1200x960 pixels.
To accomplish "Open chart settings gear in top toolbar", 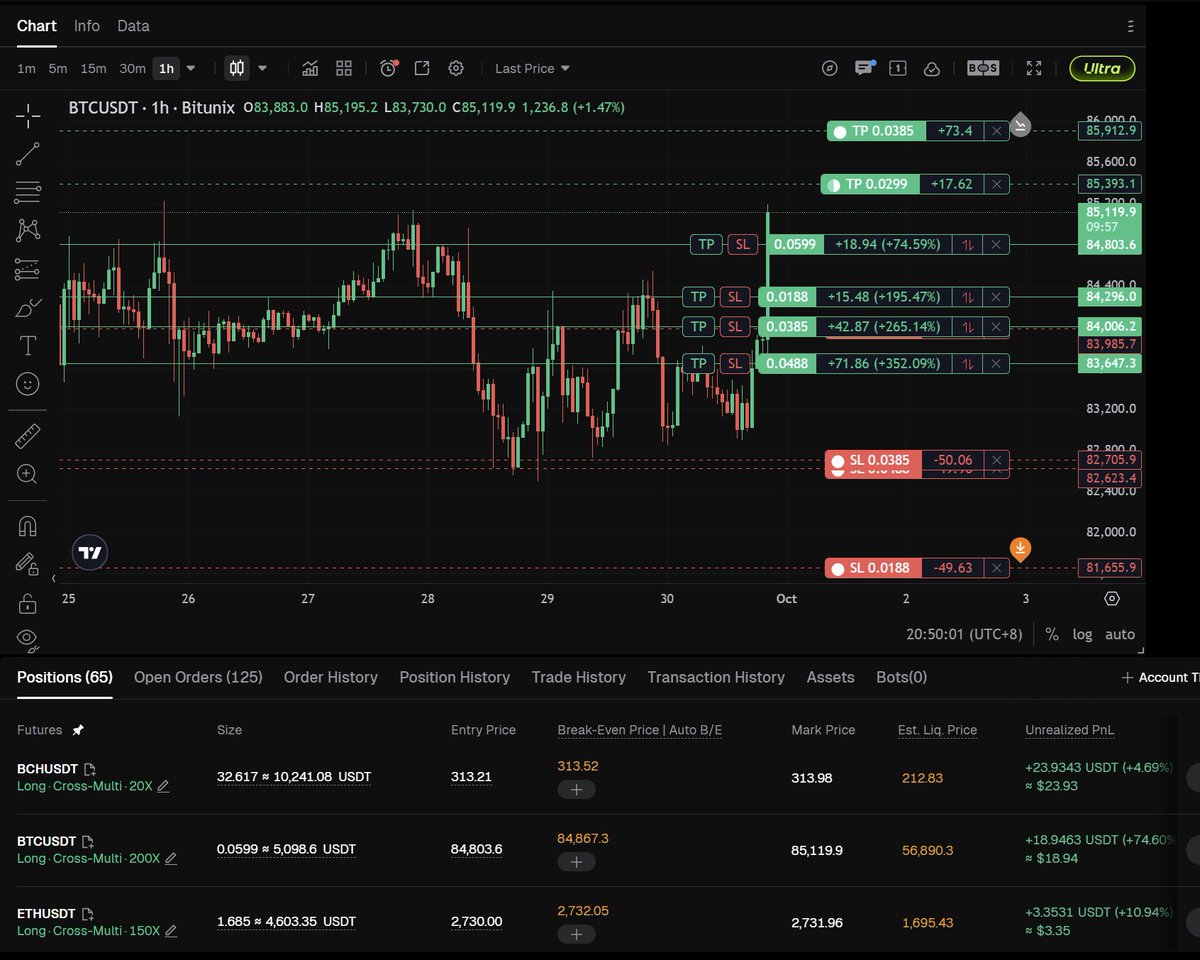I will click(456, 68).
